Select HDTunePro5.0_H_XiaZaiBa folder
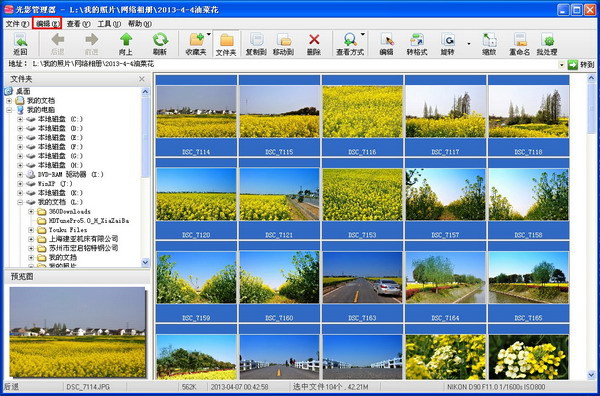 89,221
